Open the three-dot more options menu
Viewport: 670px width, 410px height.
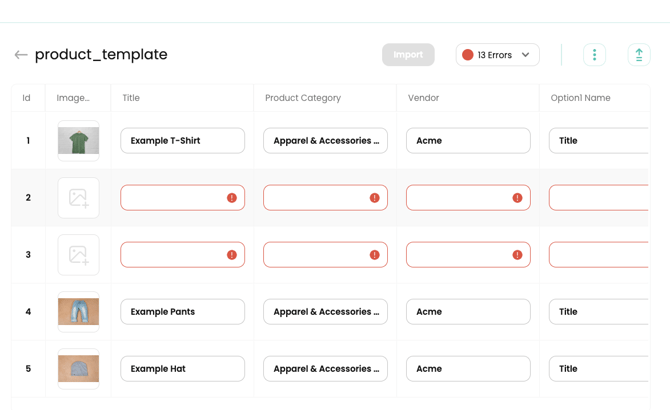click(594, 55)
